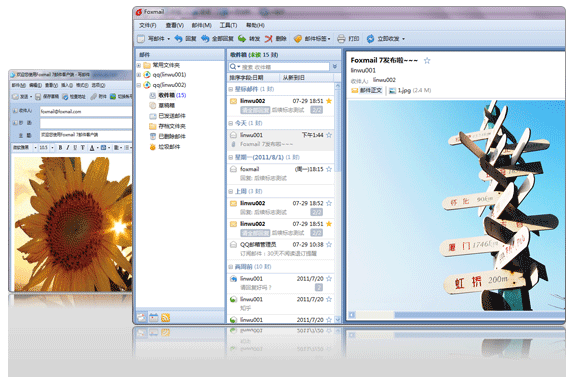Collapse the 星标邮件 group
Image resolution: width=573 pixels, height=387 pixels.
click(231, 89)
